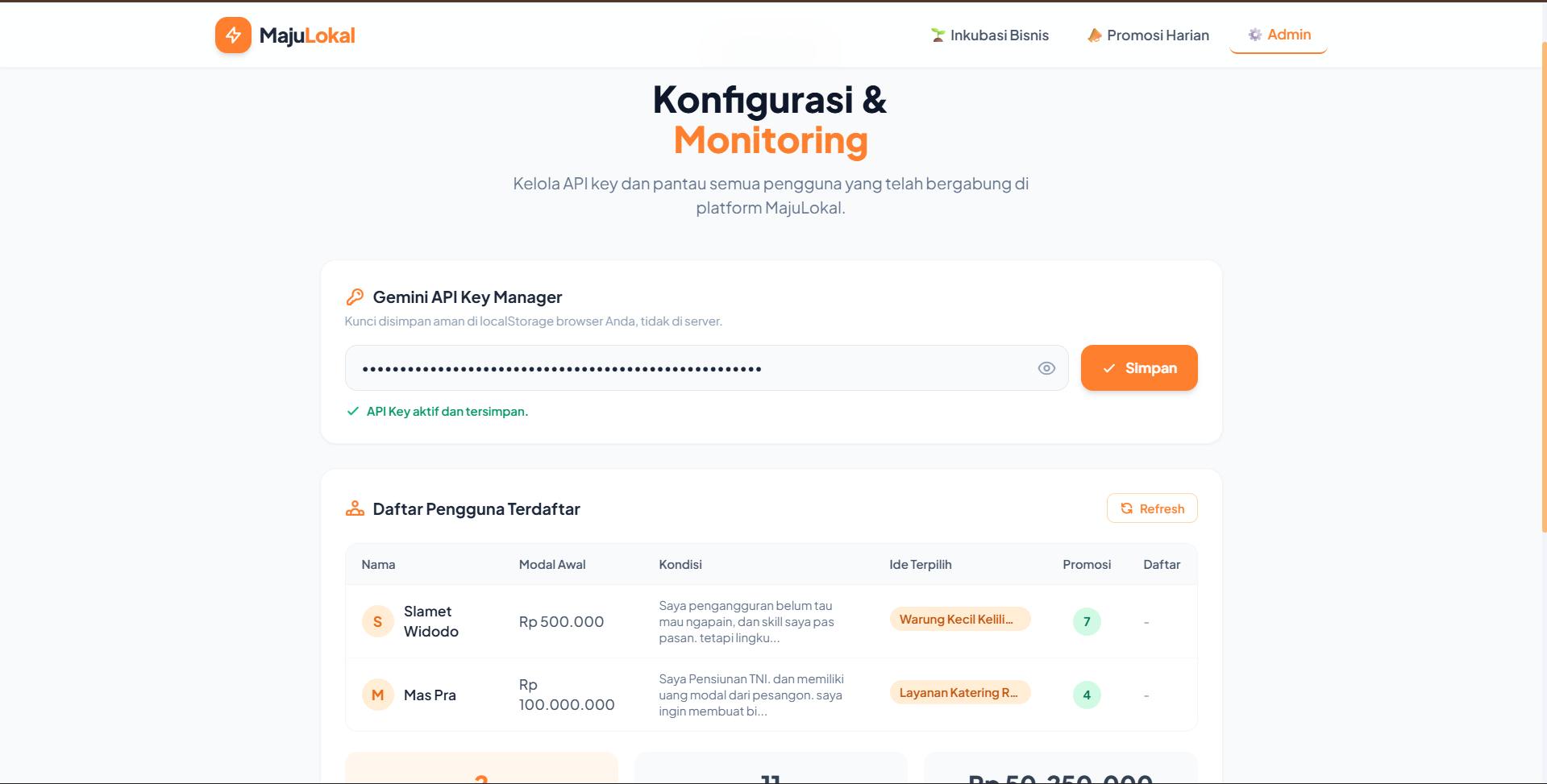Click the users icon beside Daftar Pengguna Terdaftar
The image size is (1547, 784).
pos(355,508)
